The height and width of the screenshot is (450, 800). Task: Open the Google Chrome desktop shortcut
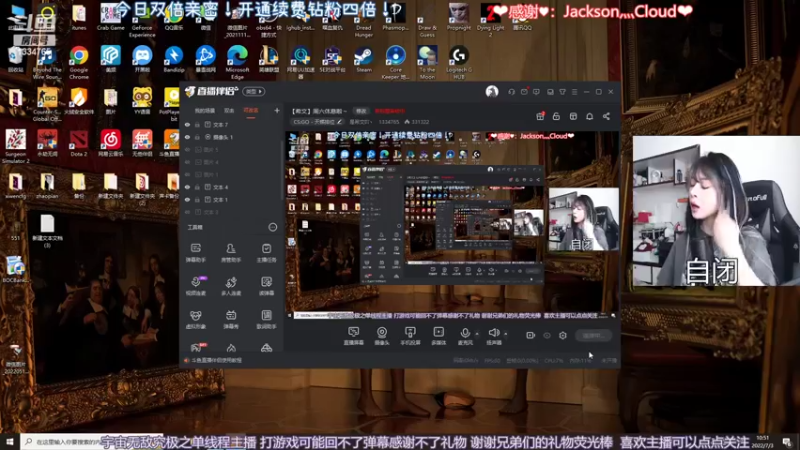coord(79,62)
